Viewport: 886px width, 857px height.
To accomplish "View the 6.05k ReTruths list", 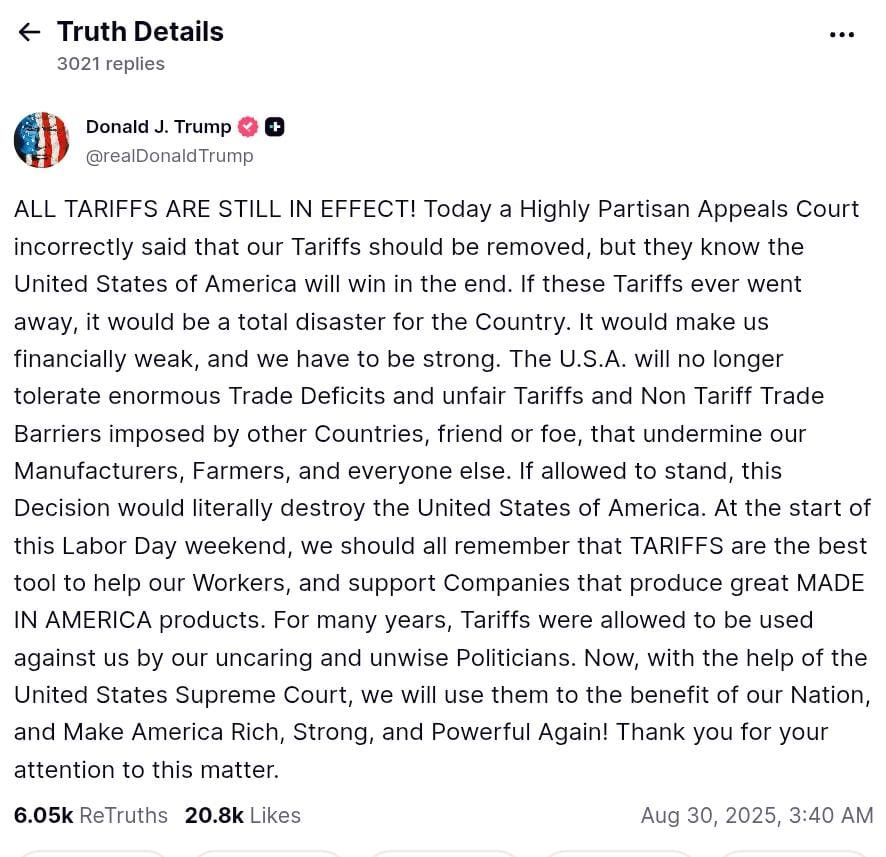I will [91, 815].
